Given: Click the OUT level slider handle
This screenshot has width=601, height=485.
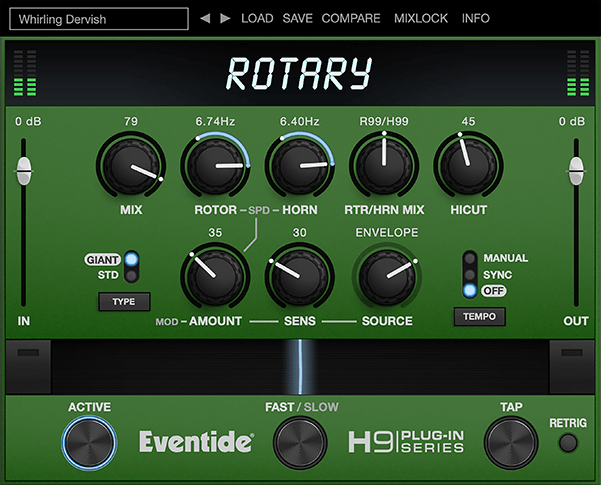Looking at the screenshot, I should pos(576,171).
